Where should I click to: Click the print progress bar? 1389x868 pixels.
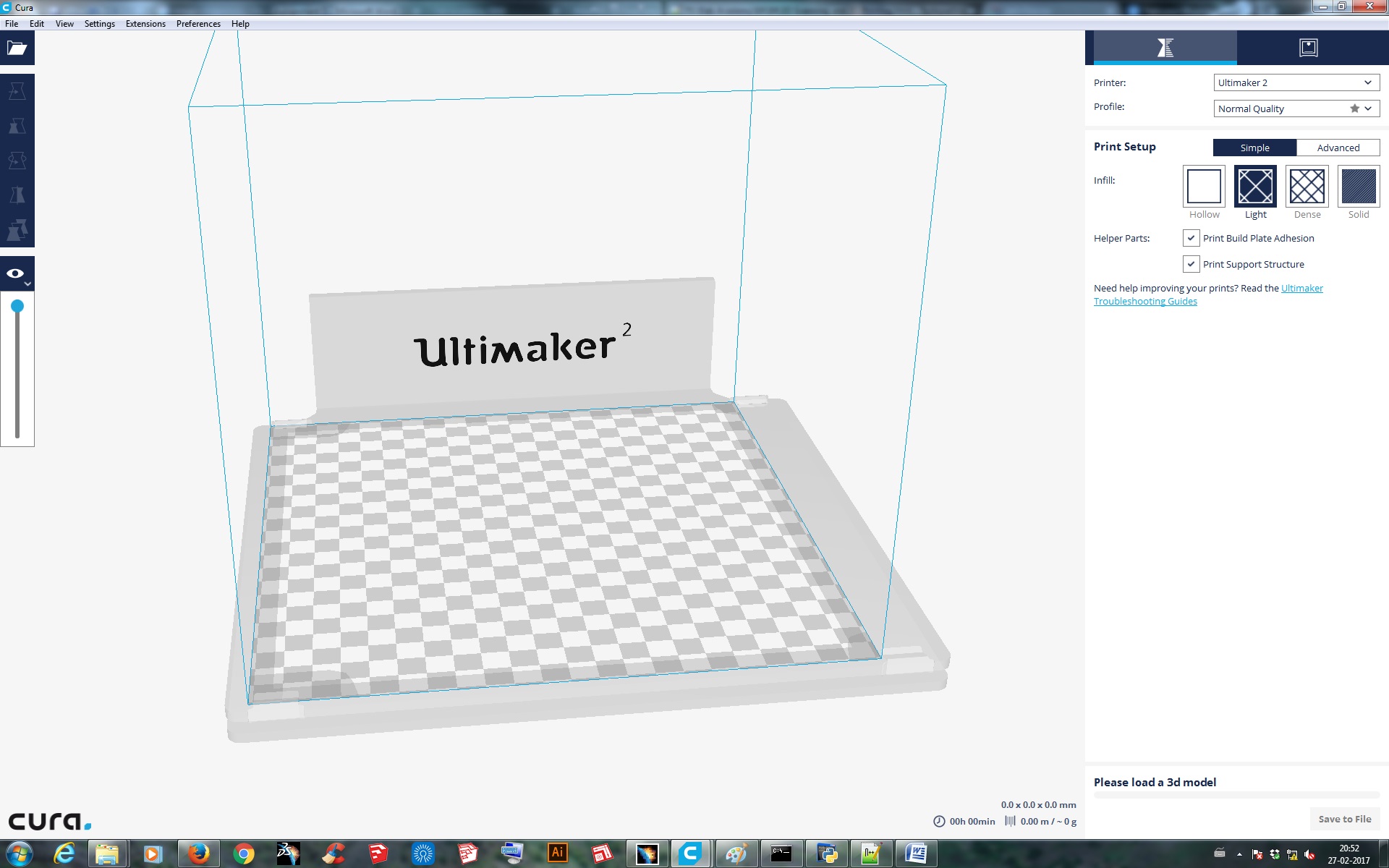1236,795
